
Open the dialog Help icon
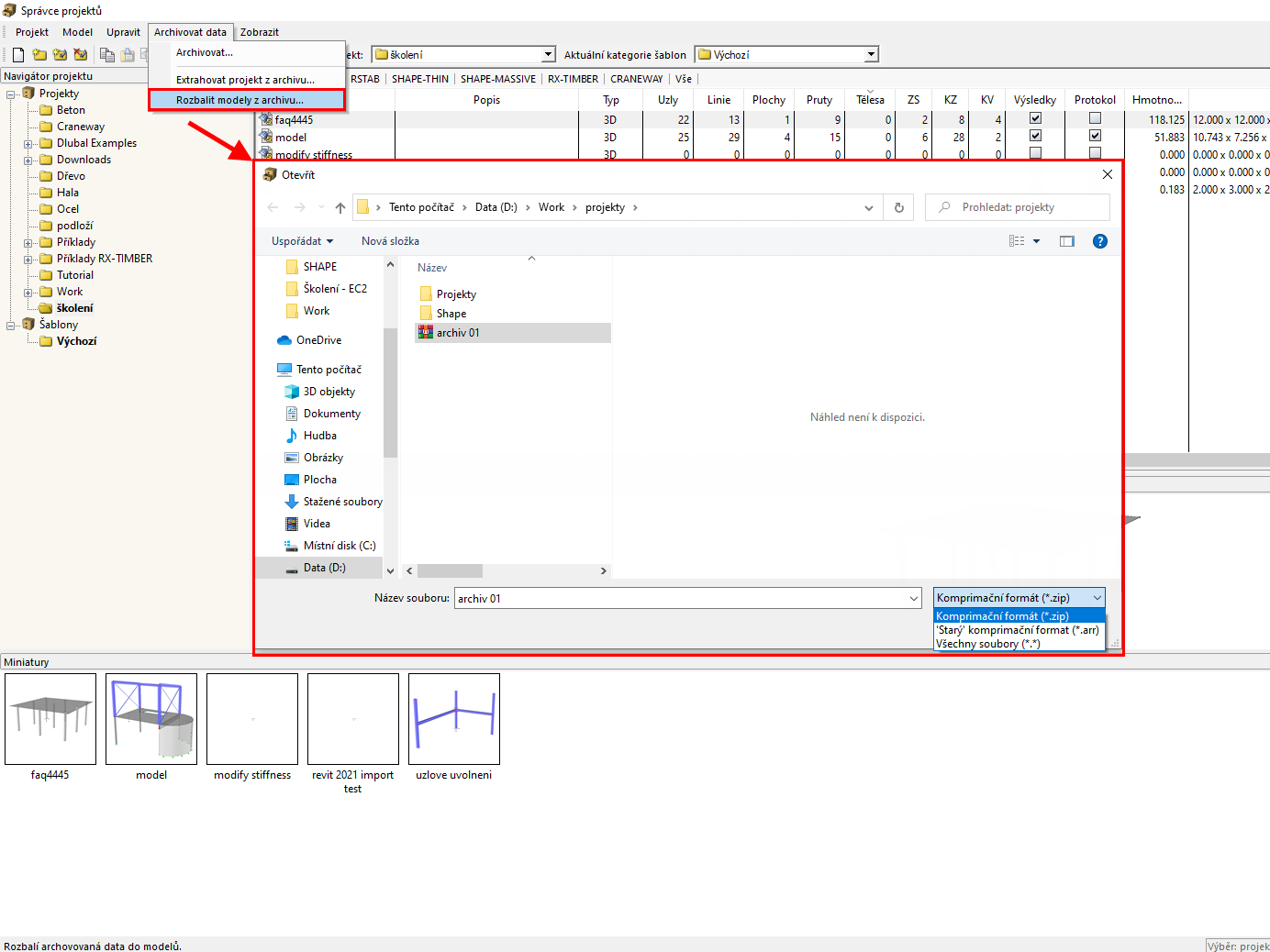click(x=1100, y=241)
